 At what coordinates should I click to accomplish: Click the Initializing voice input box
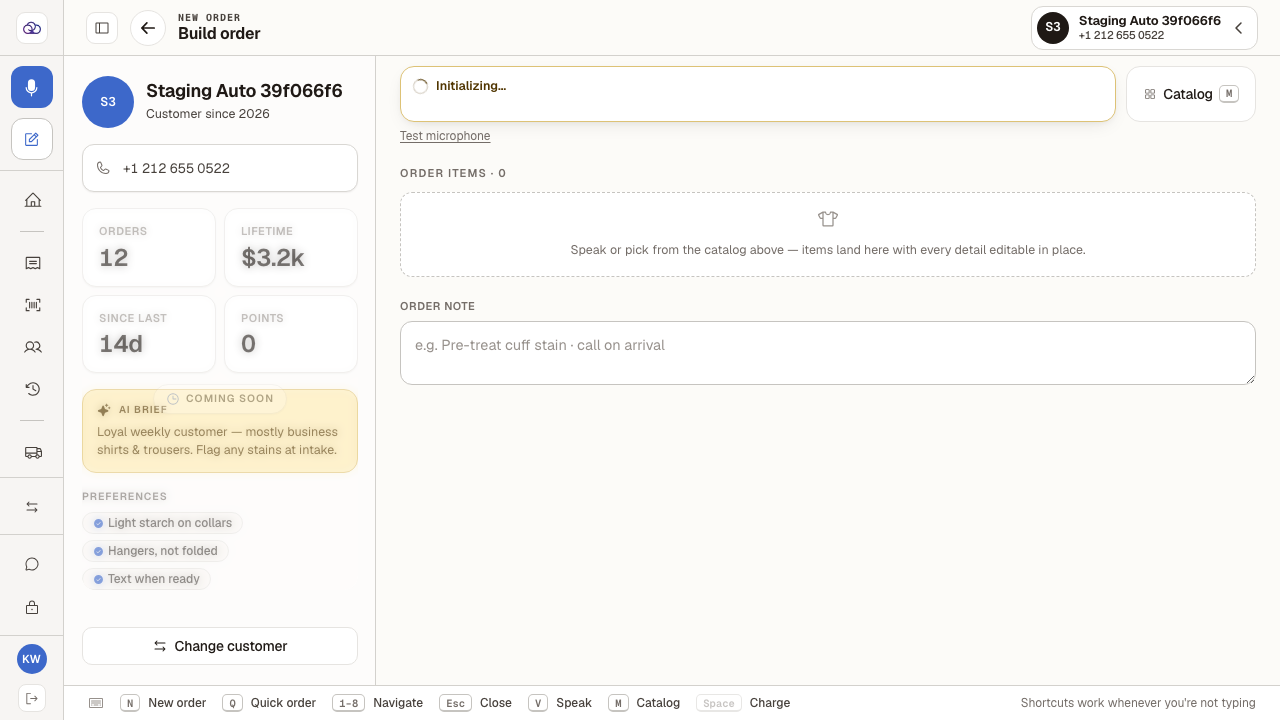pos(758,94)
